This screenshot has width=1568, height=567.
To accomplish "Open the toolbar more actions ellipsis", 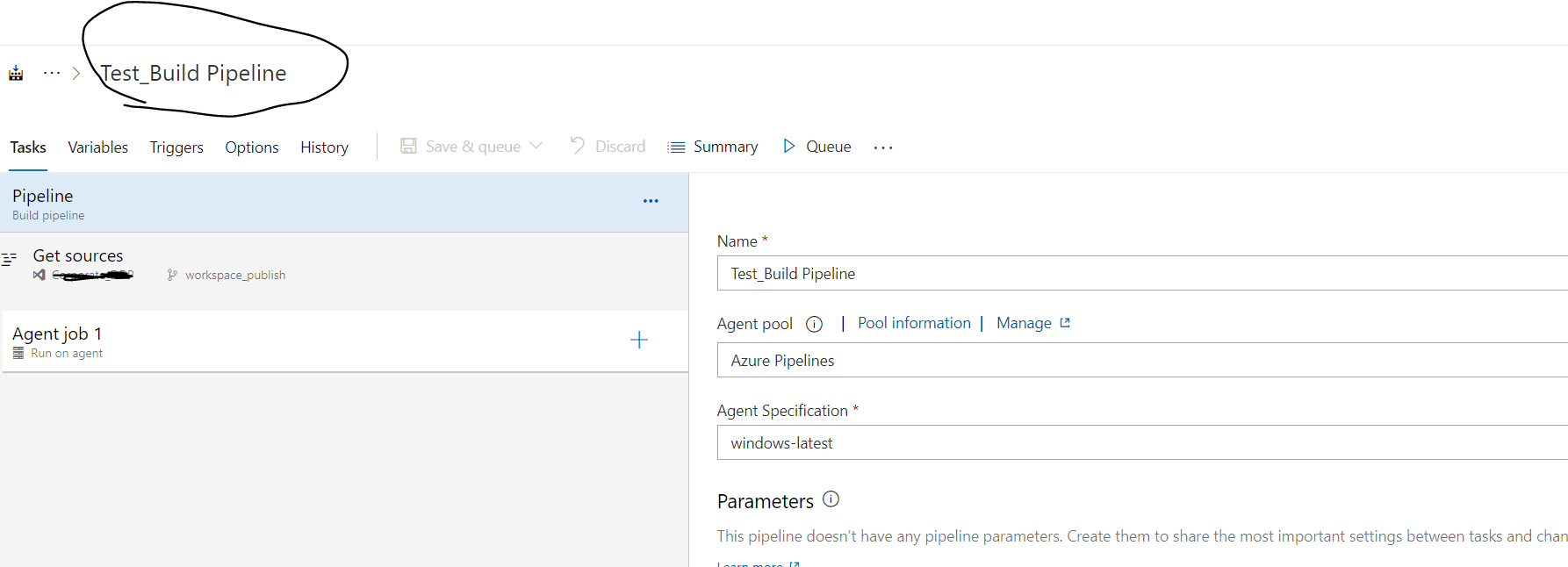I will point(882,147).
